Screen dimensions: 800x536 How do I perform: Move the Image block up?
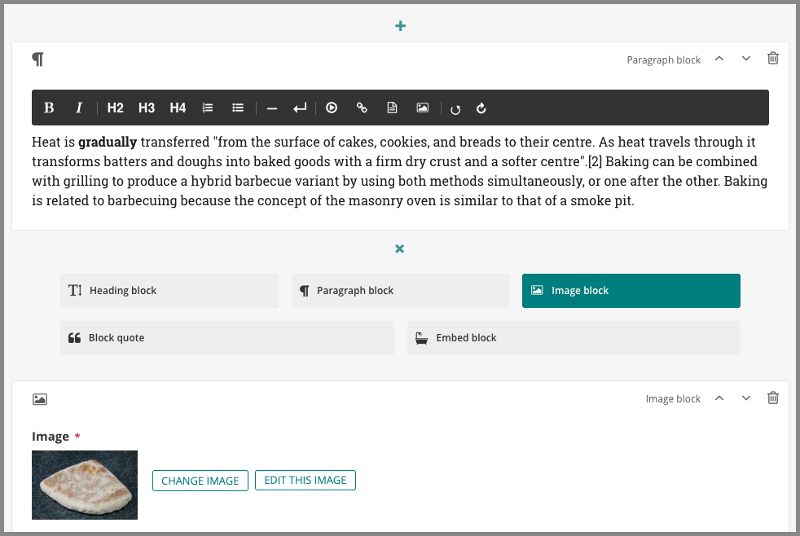[719, 398]
